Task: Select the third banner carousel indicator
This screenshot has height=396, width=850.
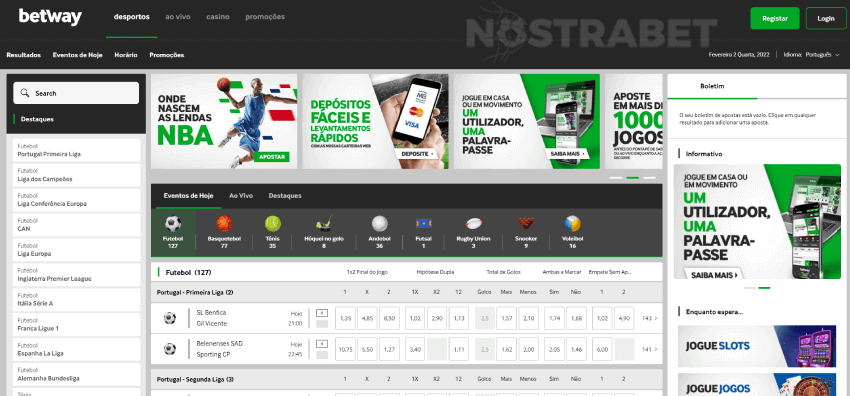Action: click(x=649, y=178)
